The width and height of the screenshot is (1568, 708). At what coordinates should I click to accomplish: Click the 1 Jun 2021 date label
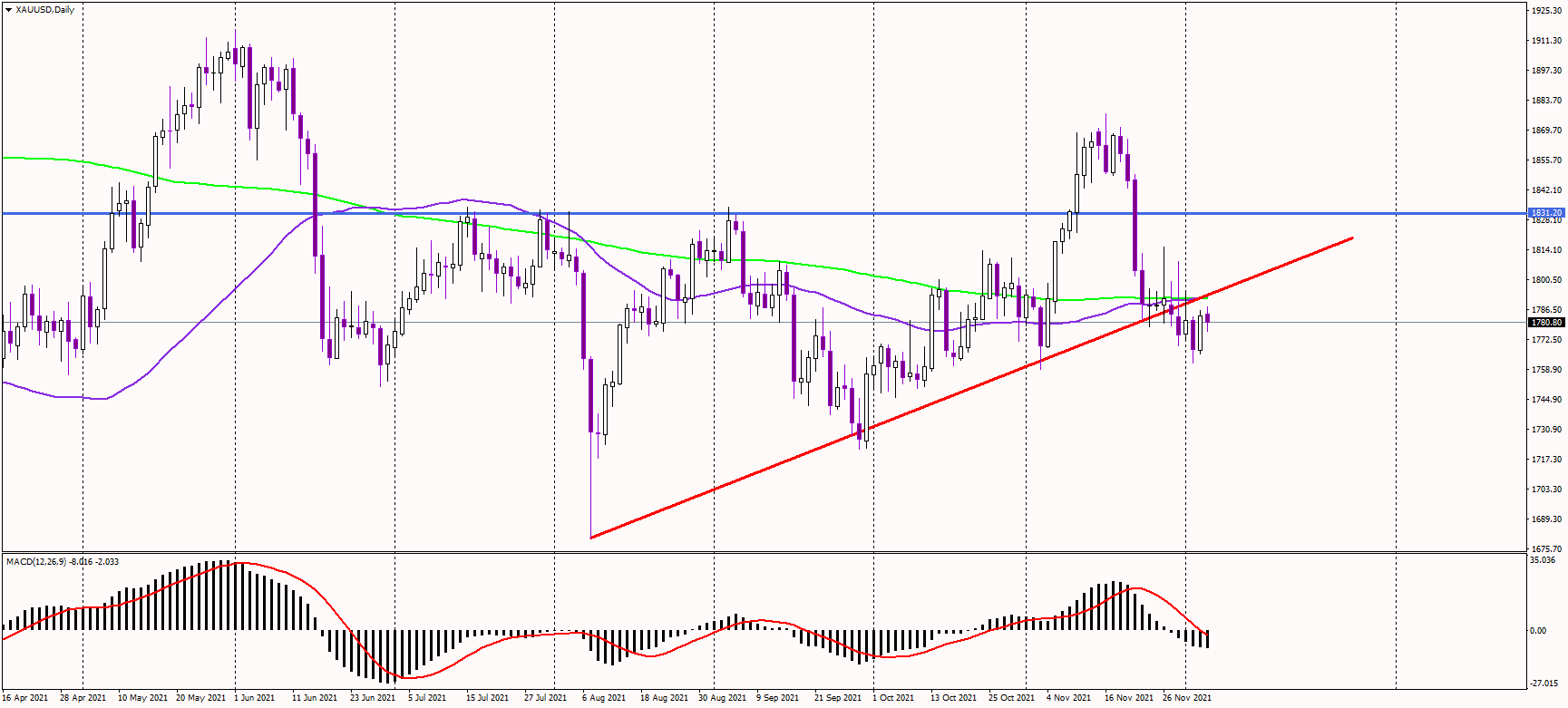[x=254, y=698]
